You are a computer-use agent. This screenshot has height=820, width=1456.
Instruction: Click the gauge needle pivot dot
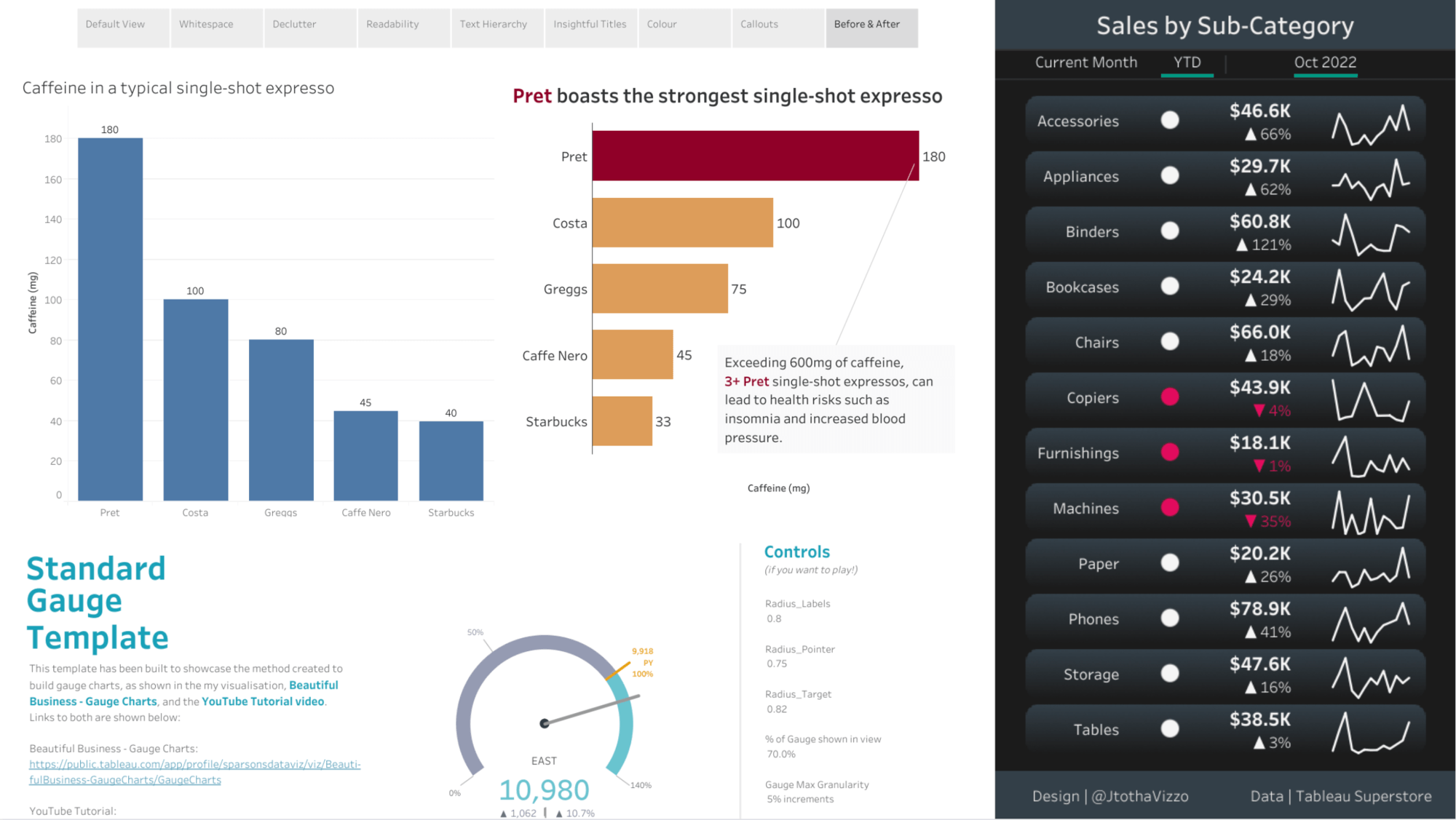(544, 723)
